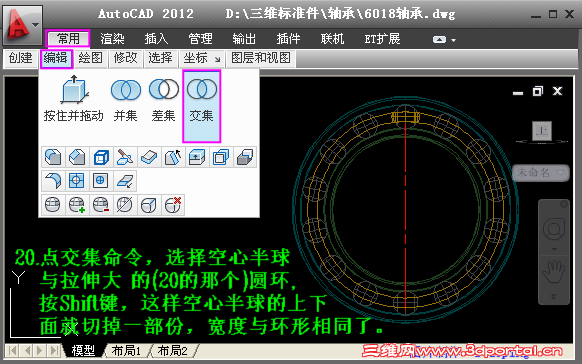Expand the 编辑 panel
The width and height of the screenshot is (582, 364).
point(56,58)
